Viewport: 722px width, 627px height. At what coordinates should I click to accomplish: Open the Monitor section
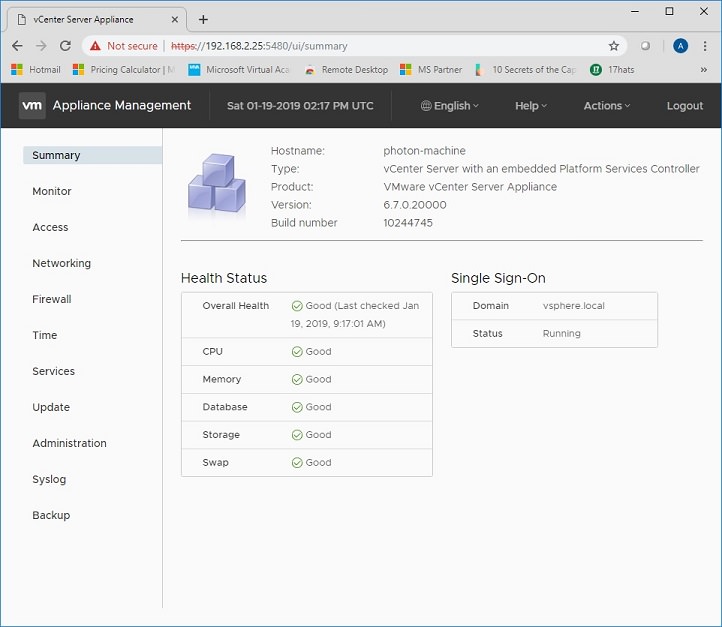pos(52,191)
